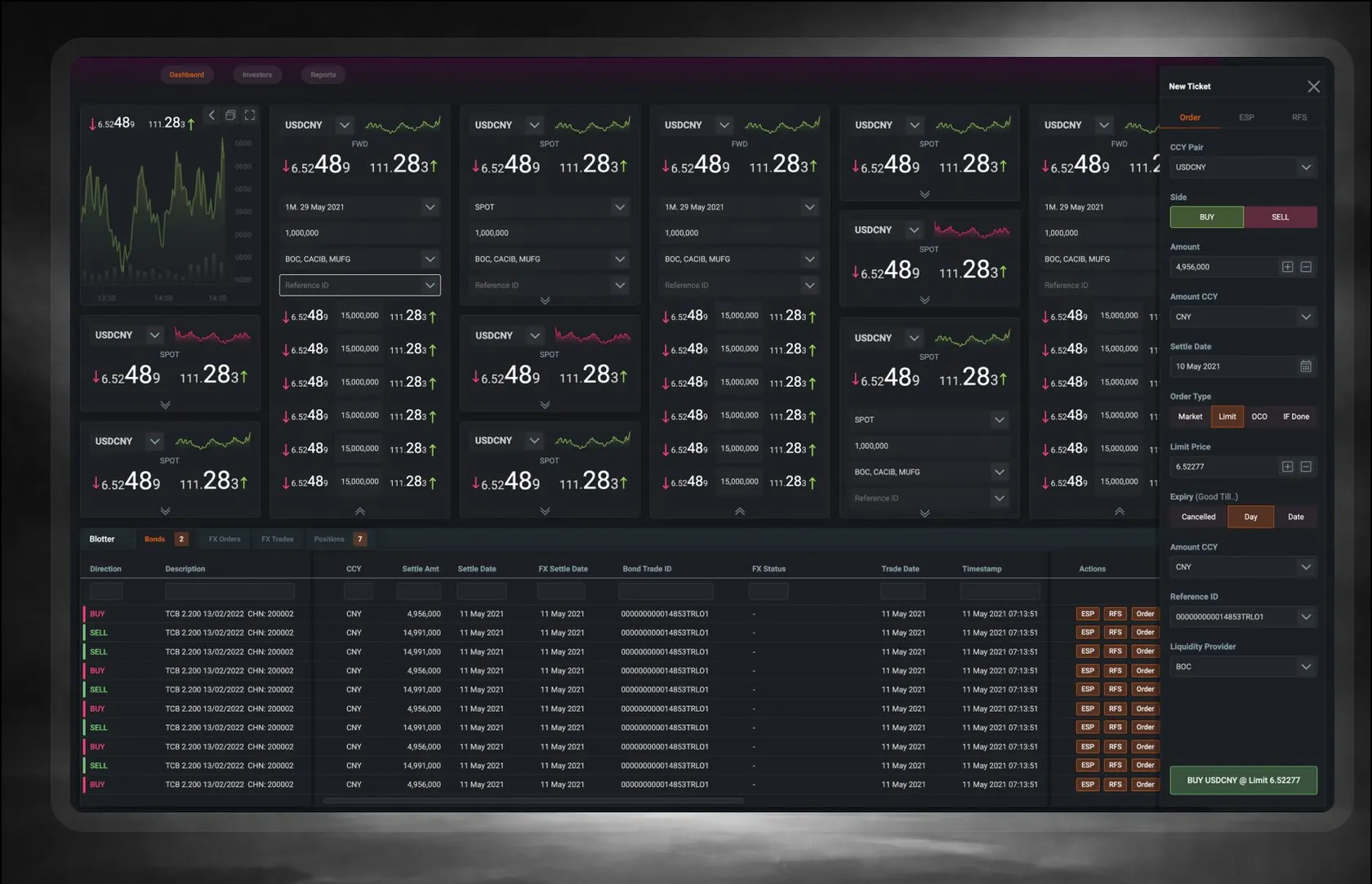
Task: Set expiry to Day
Action: coord(1250,518)
